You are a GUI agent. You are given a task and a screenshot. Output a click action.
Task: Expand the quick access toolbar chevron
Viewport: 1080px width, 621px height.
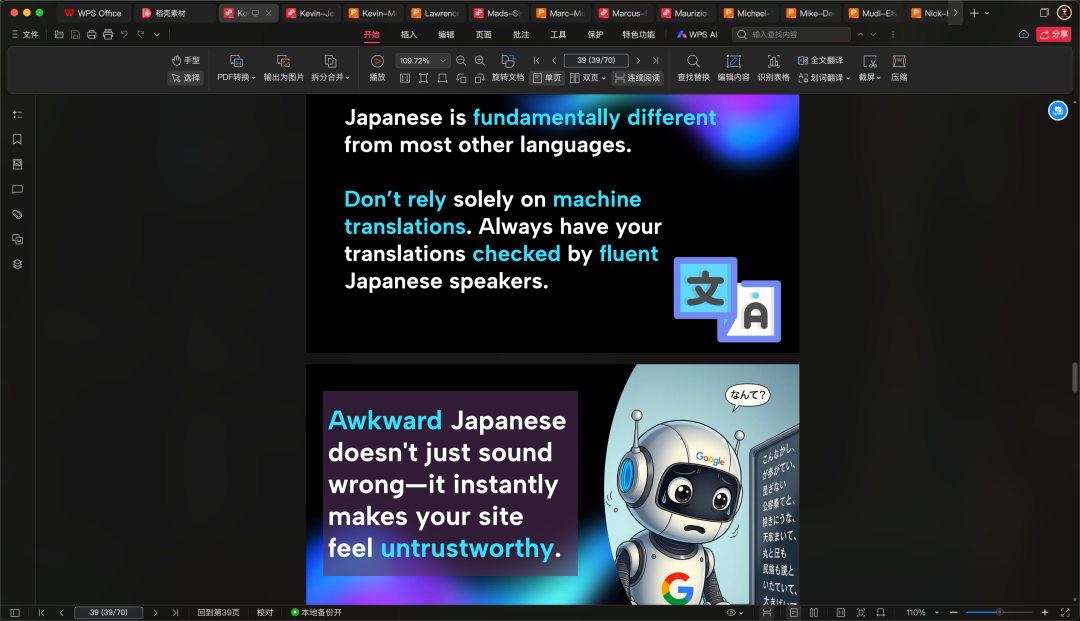[157, 34]
